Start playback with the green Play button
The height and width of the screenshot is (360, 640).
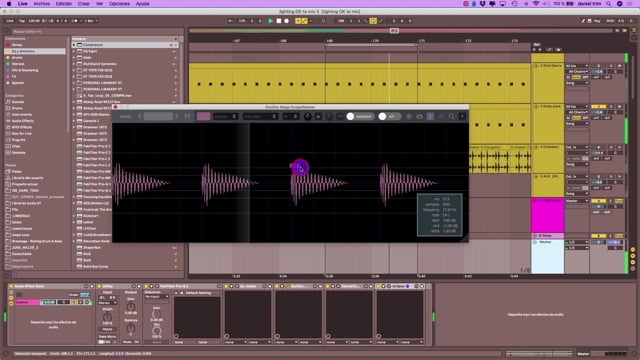click(x=271, y=21)
